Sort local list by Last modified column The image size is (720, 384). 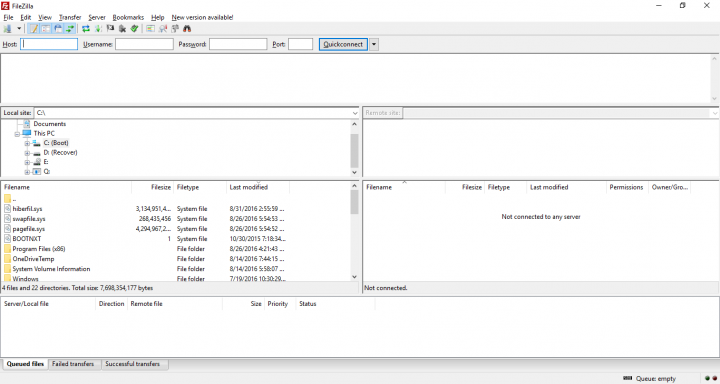258,187
